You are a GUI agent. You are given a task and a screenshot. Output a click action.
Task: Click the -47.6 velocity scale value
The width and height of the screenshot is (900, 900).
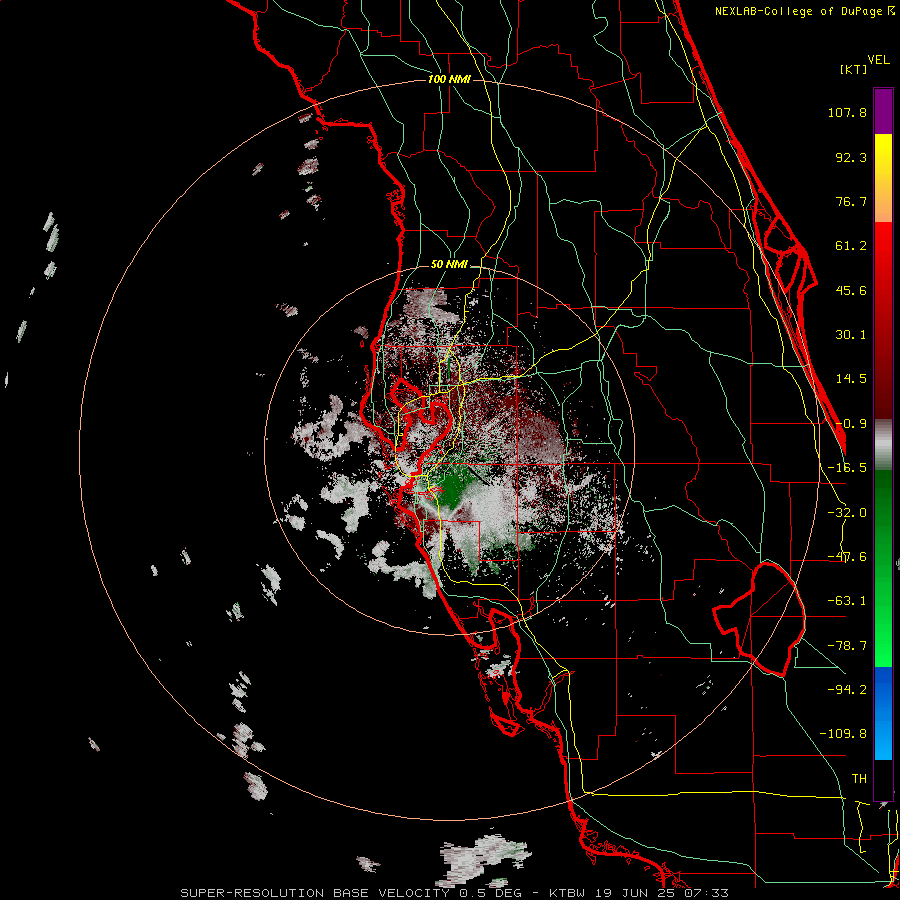[x=847, y=557]
